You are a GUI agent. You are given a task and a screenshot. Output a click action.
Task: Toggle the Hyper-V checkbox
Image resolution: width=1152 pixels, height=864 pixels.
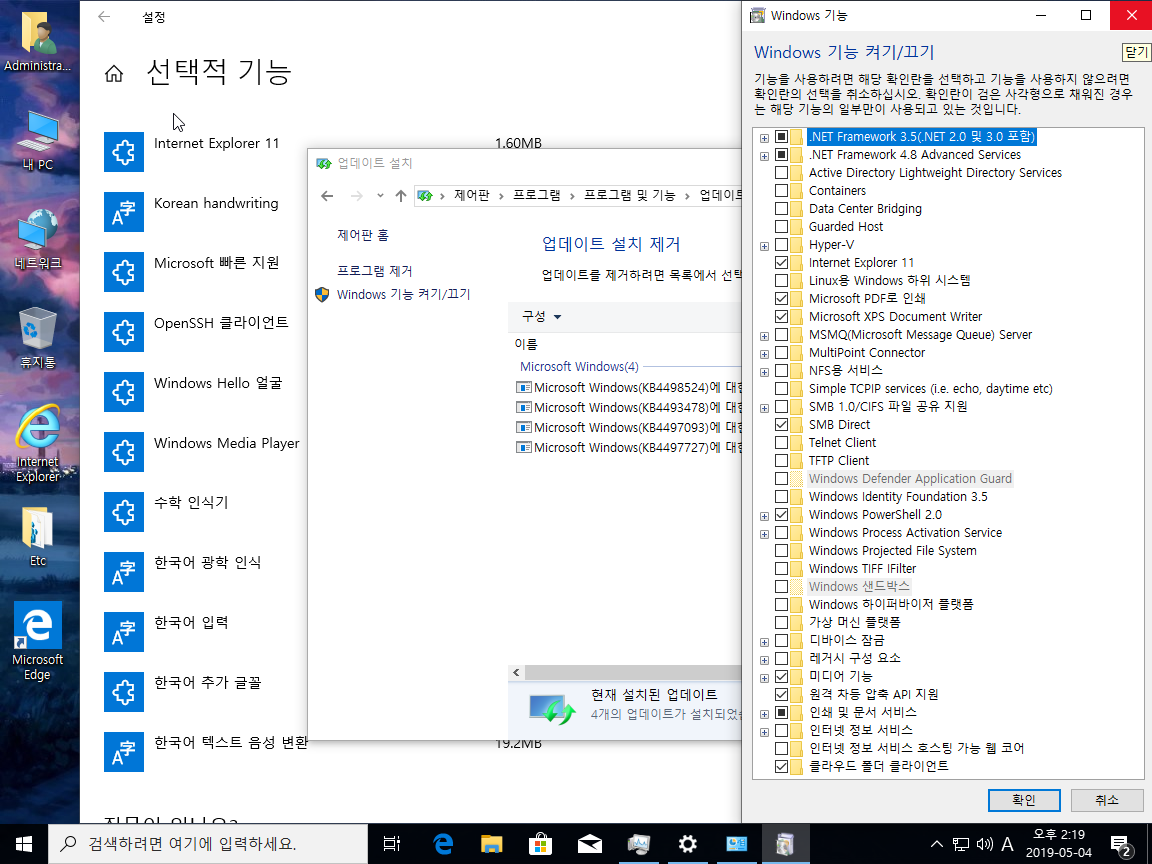click(x=782, y=245)
